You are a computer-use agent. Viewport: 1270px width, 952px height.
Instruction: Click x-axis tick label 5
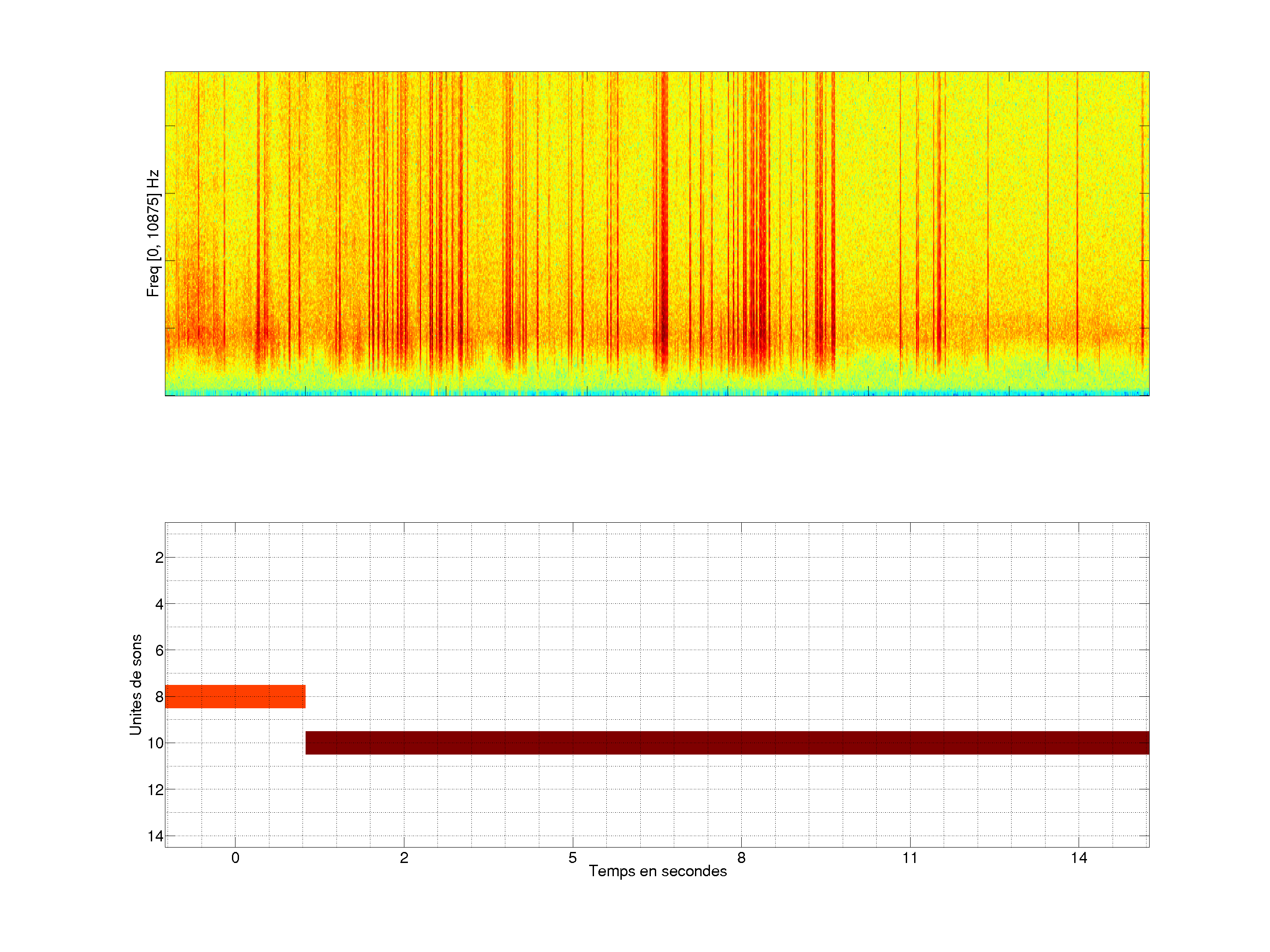[x=572, y=858]
